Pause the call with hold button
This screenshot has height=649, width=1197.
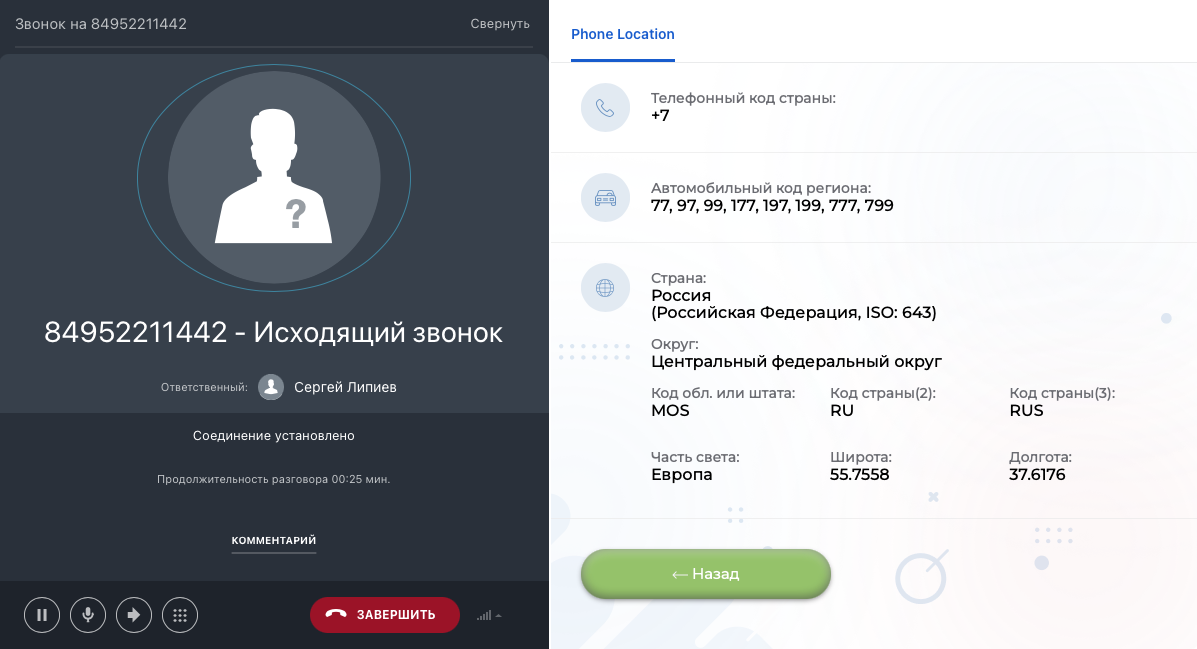[42, 615]
